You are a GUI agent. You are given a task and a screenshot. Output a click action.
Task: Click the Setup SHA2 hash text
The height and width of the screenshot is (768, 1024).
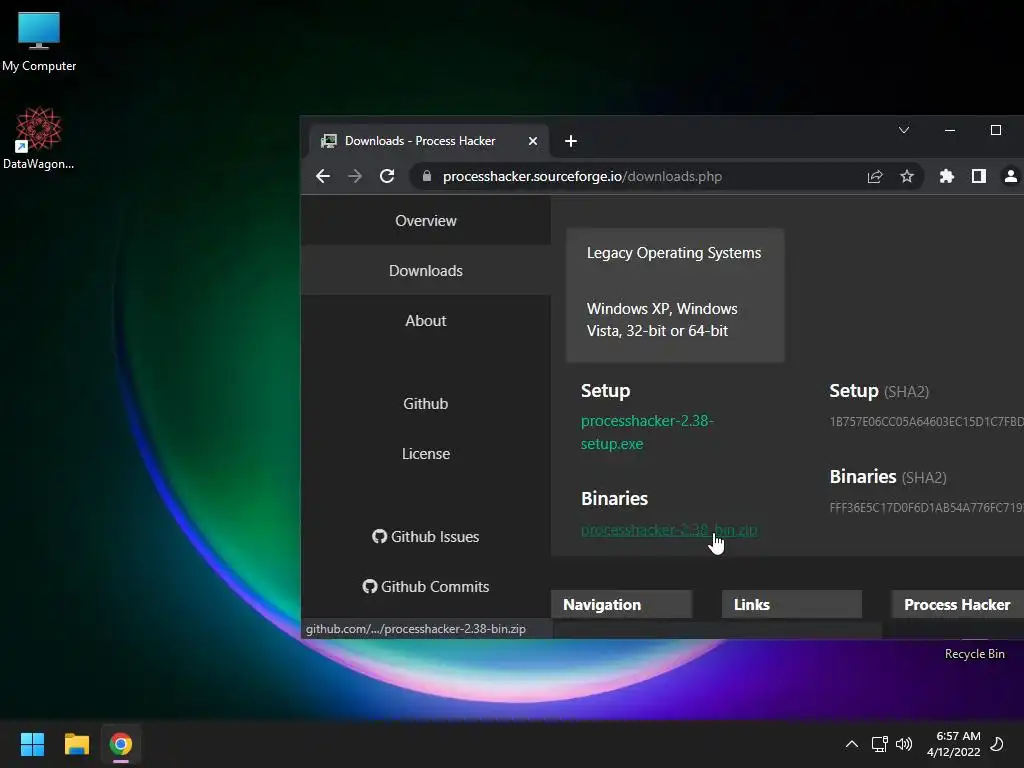(926, 422)
